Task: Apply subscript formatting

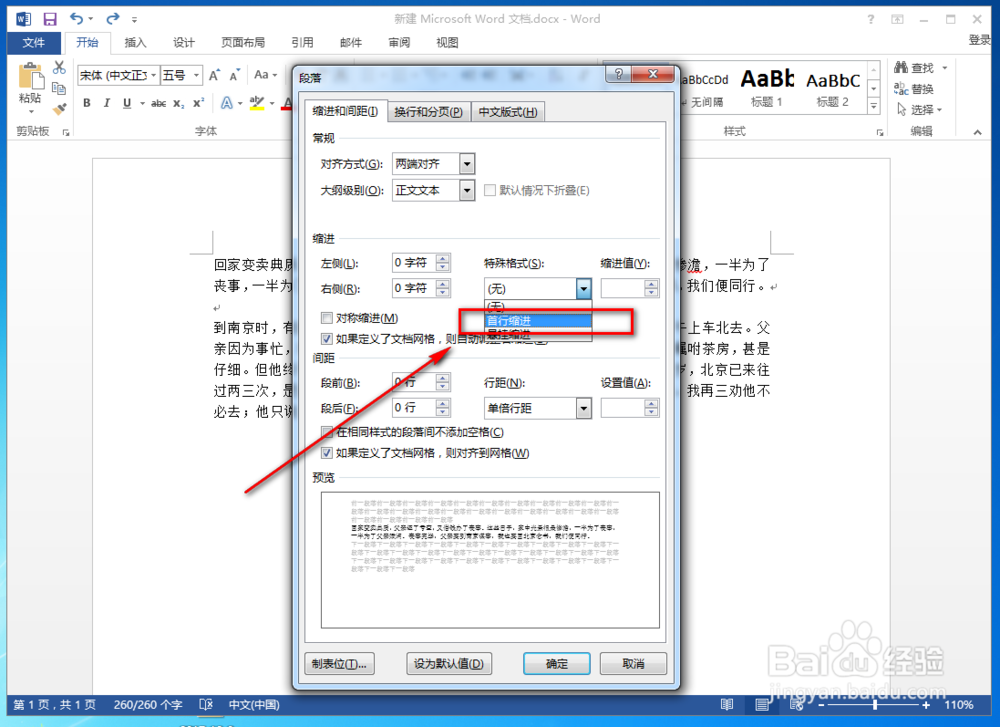Action: pos(179,103)
